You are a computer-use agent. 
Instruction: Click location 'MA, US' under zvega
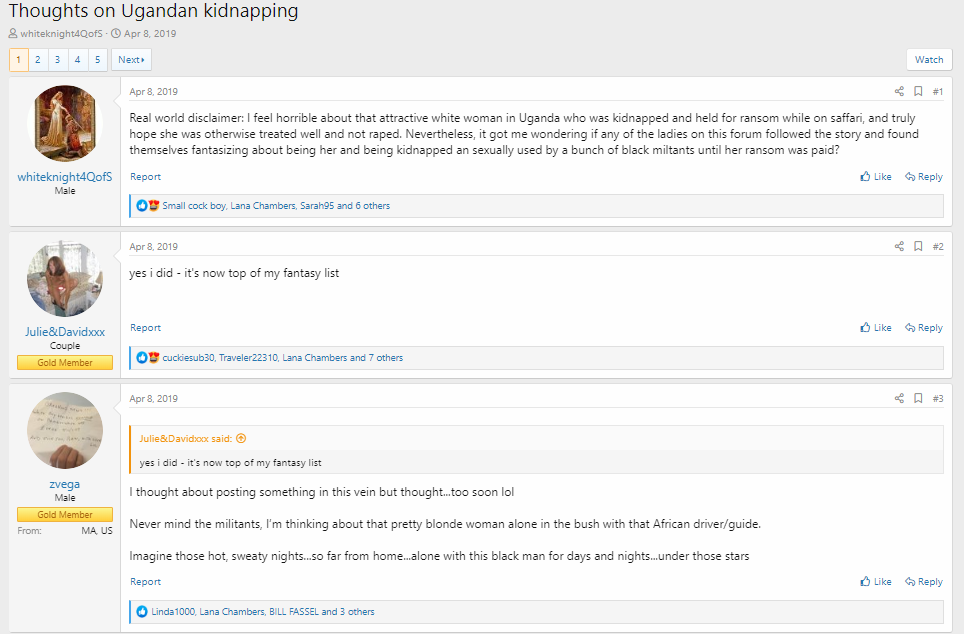[97, 531]
